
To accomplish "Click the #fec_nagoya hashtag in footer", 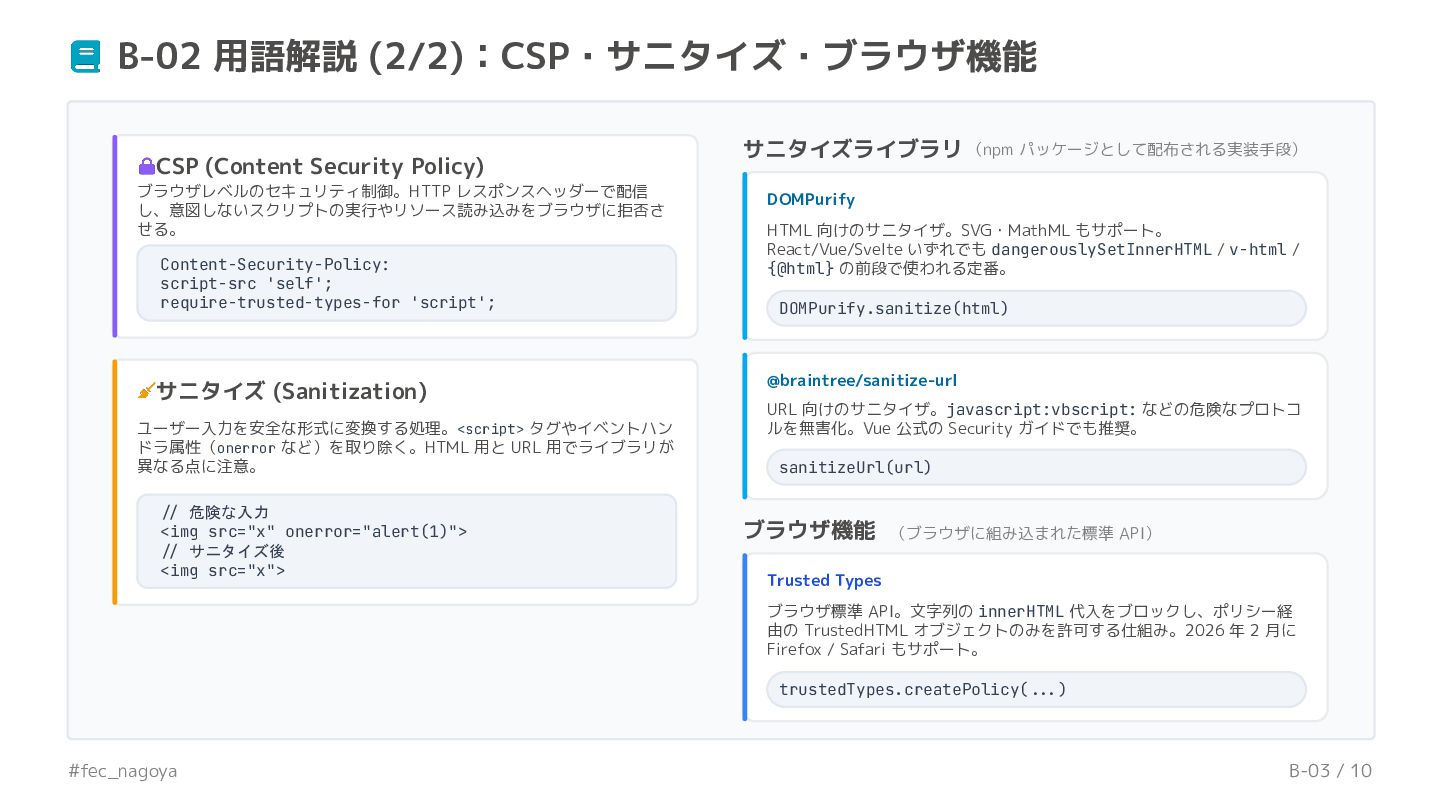I will click(x=123, y=771).
